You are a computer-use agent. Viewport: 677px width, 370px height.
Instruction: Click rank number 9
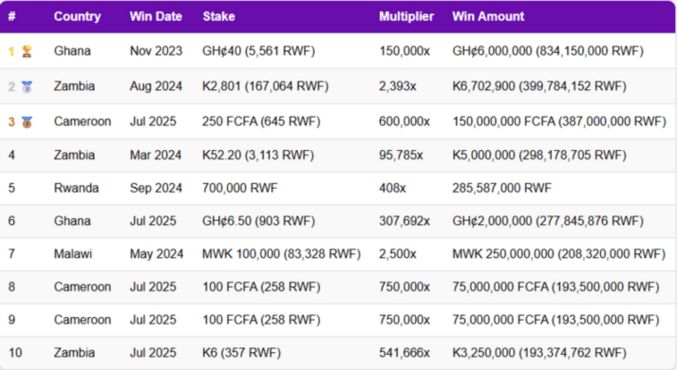point(12,319)
